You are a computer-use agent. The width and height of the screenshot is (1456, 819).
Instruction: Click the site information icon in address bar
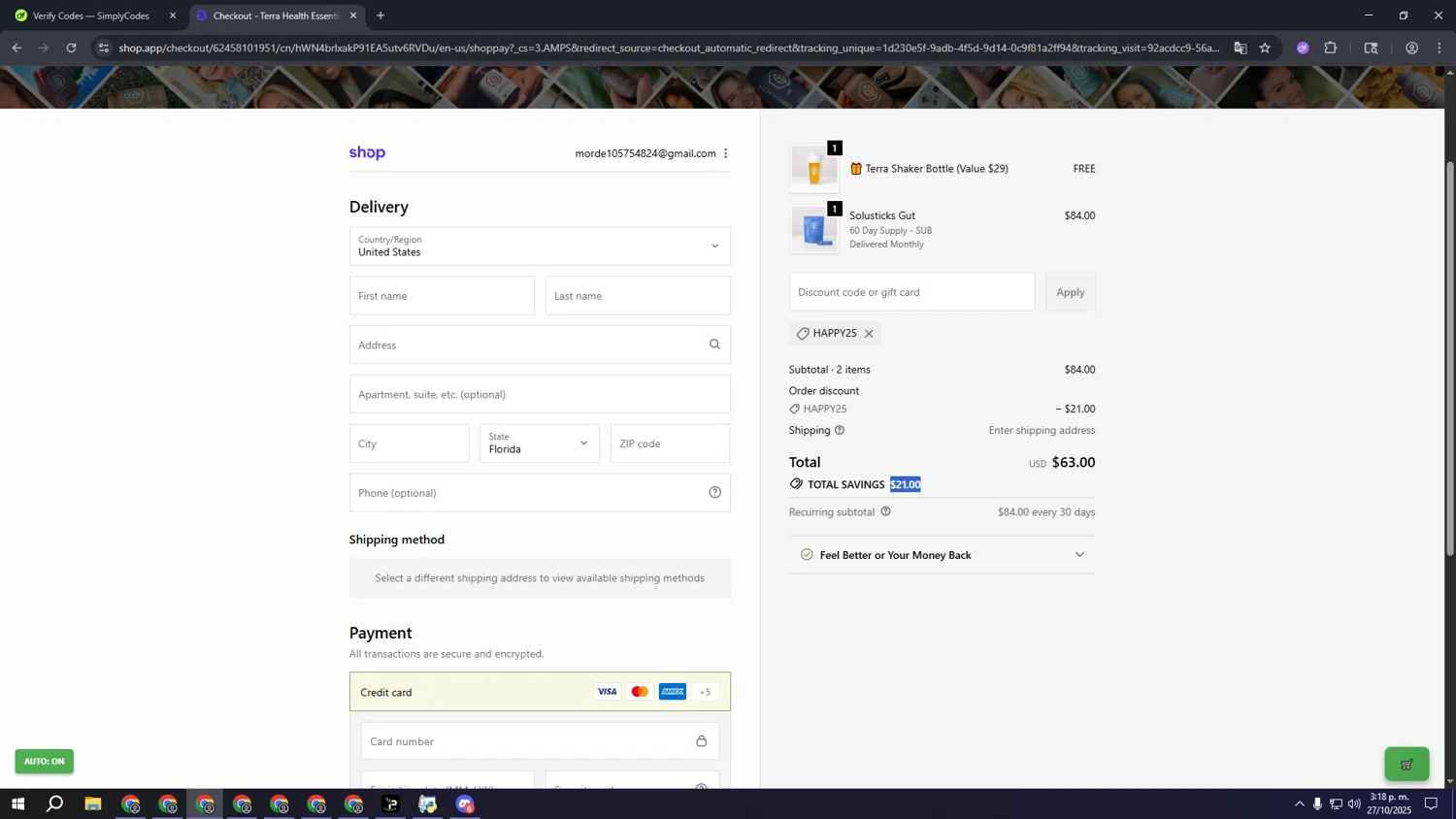[104, 48]
